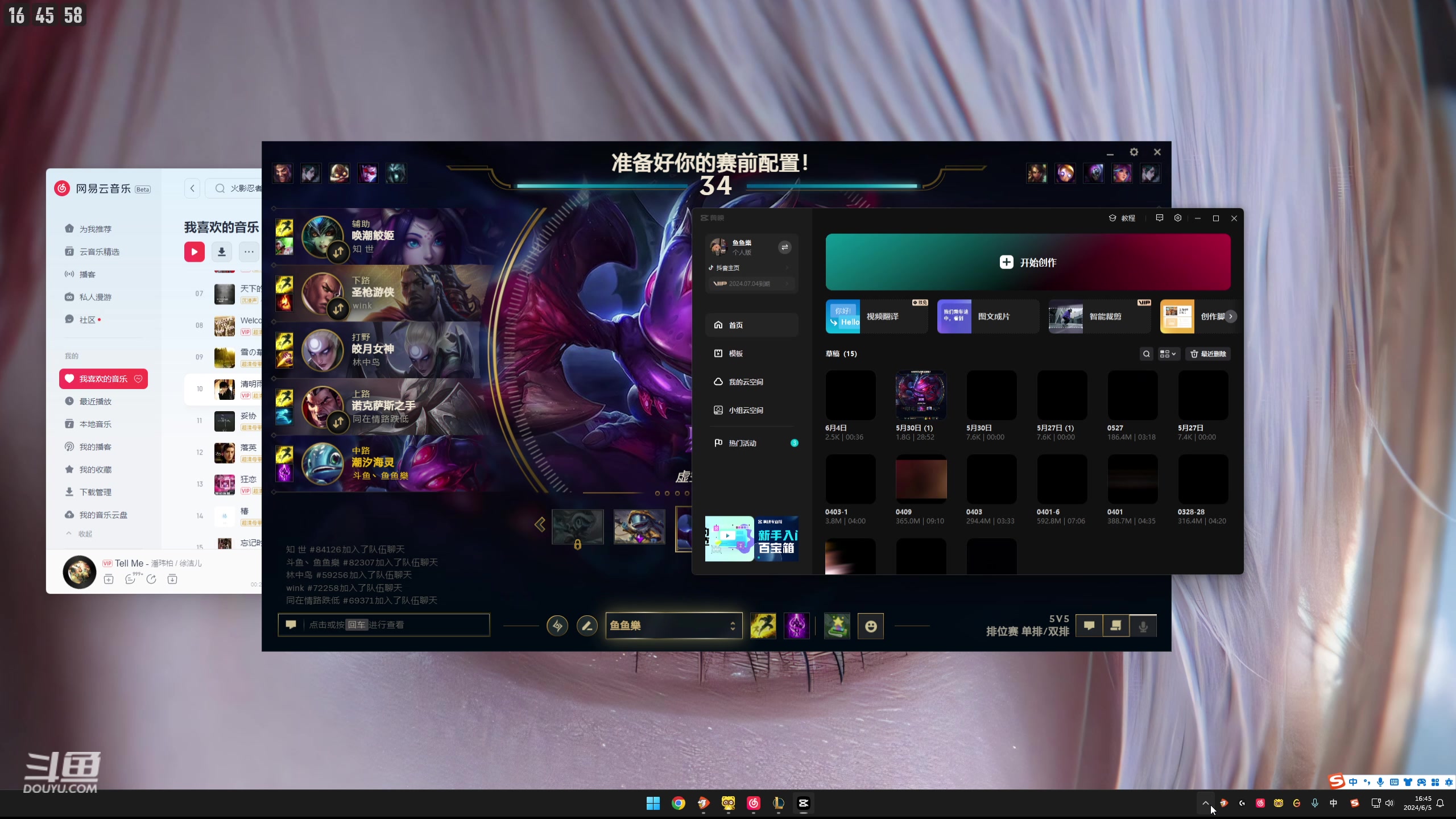Toggle Sogou punctuation mode button
1456x819 pixels.
tap(1367, 782)
